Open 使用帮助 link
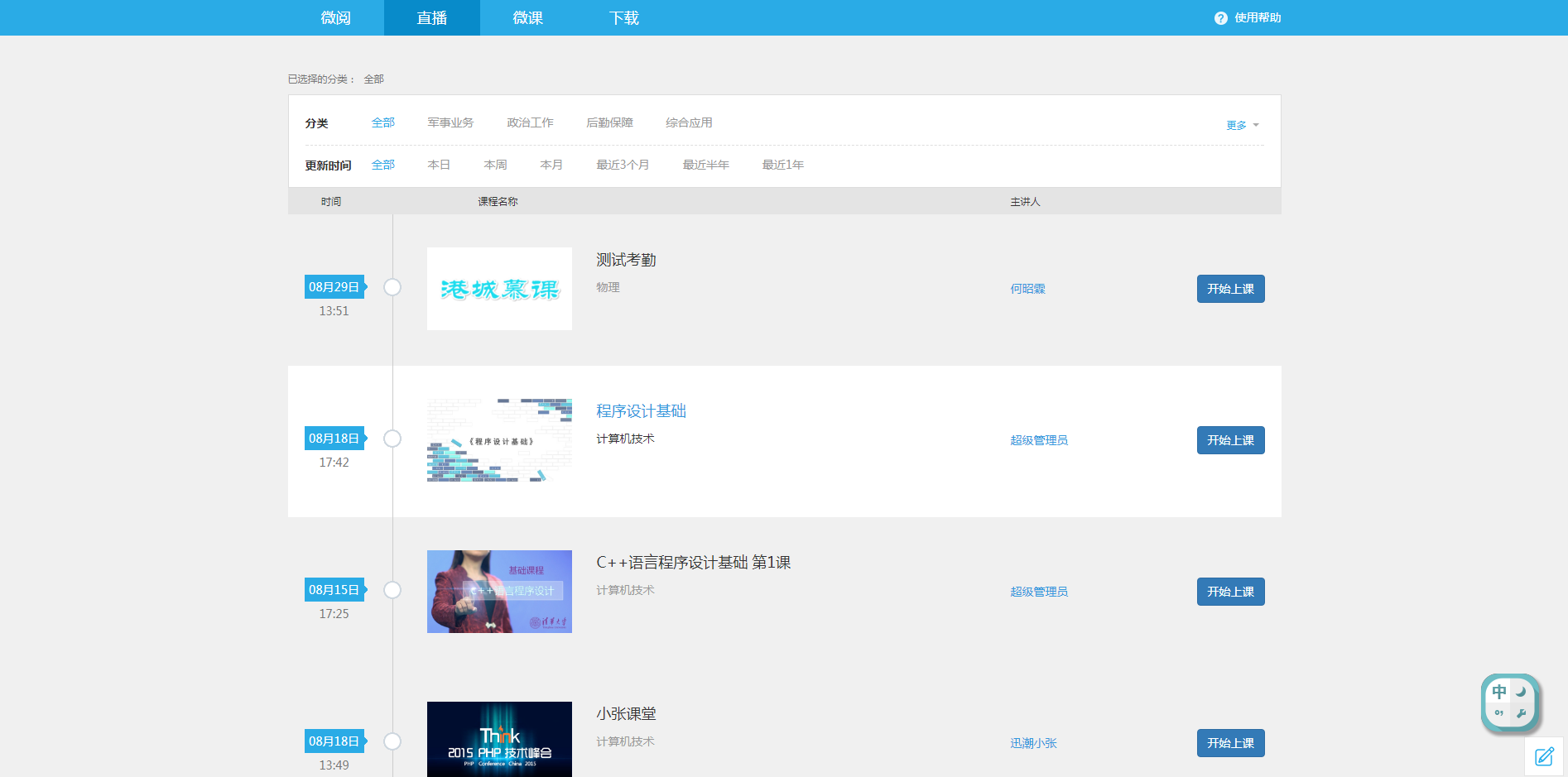Screen dimensions: 1568x777 (x=1258, y=17)
